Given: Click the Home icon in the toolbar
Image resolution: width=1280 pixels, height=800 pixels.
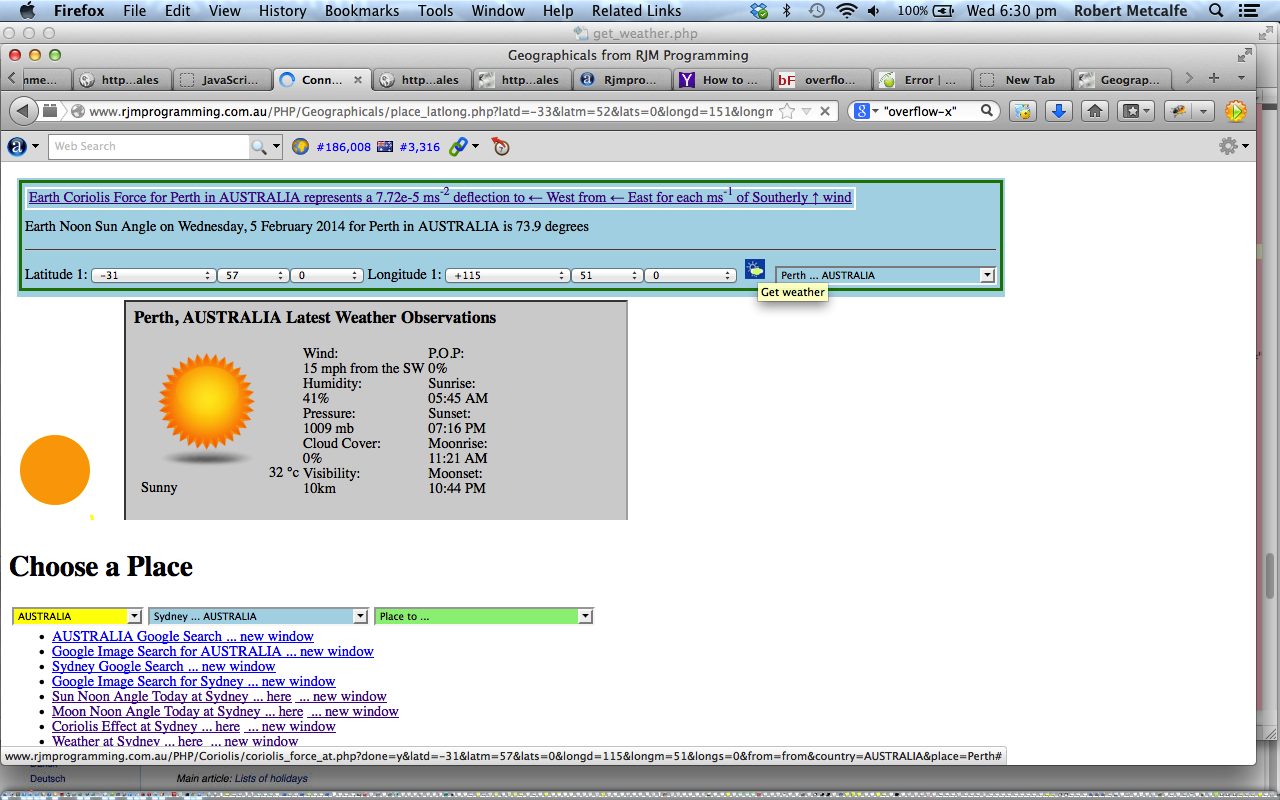Looking at the screenshot, I should coord(1094,111).
